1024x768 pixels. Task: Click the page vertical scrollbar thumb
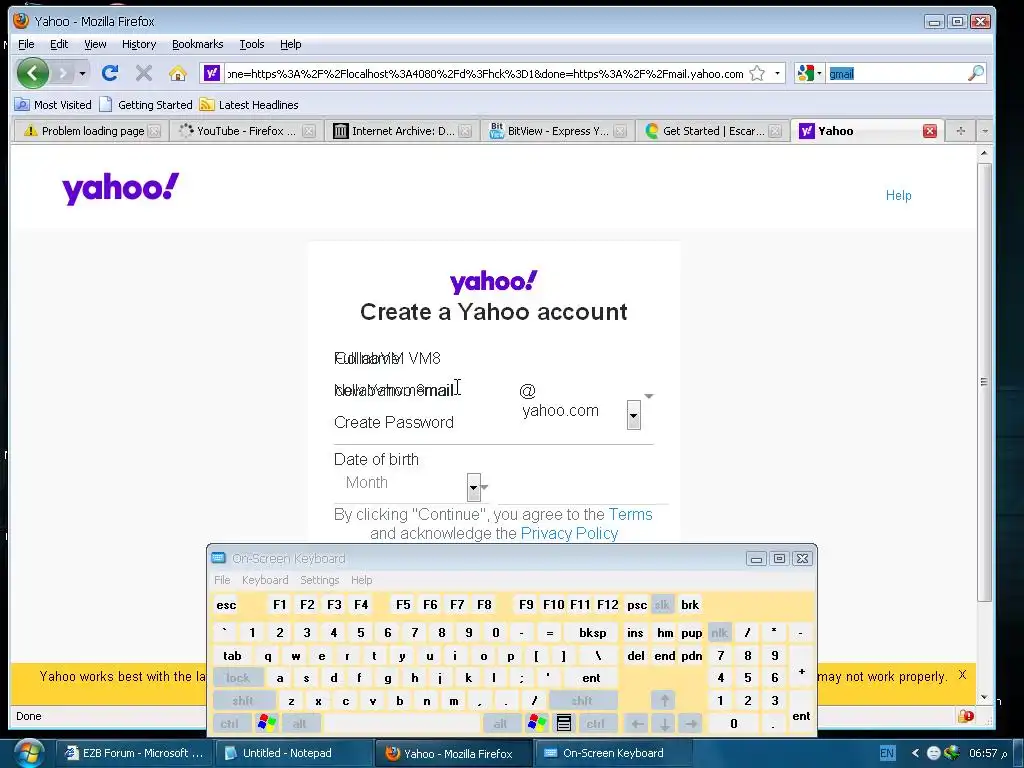point(984,382)
